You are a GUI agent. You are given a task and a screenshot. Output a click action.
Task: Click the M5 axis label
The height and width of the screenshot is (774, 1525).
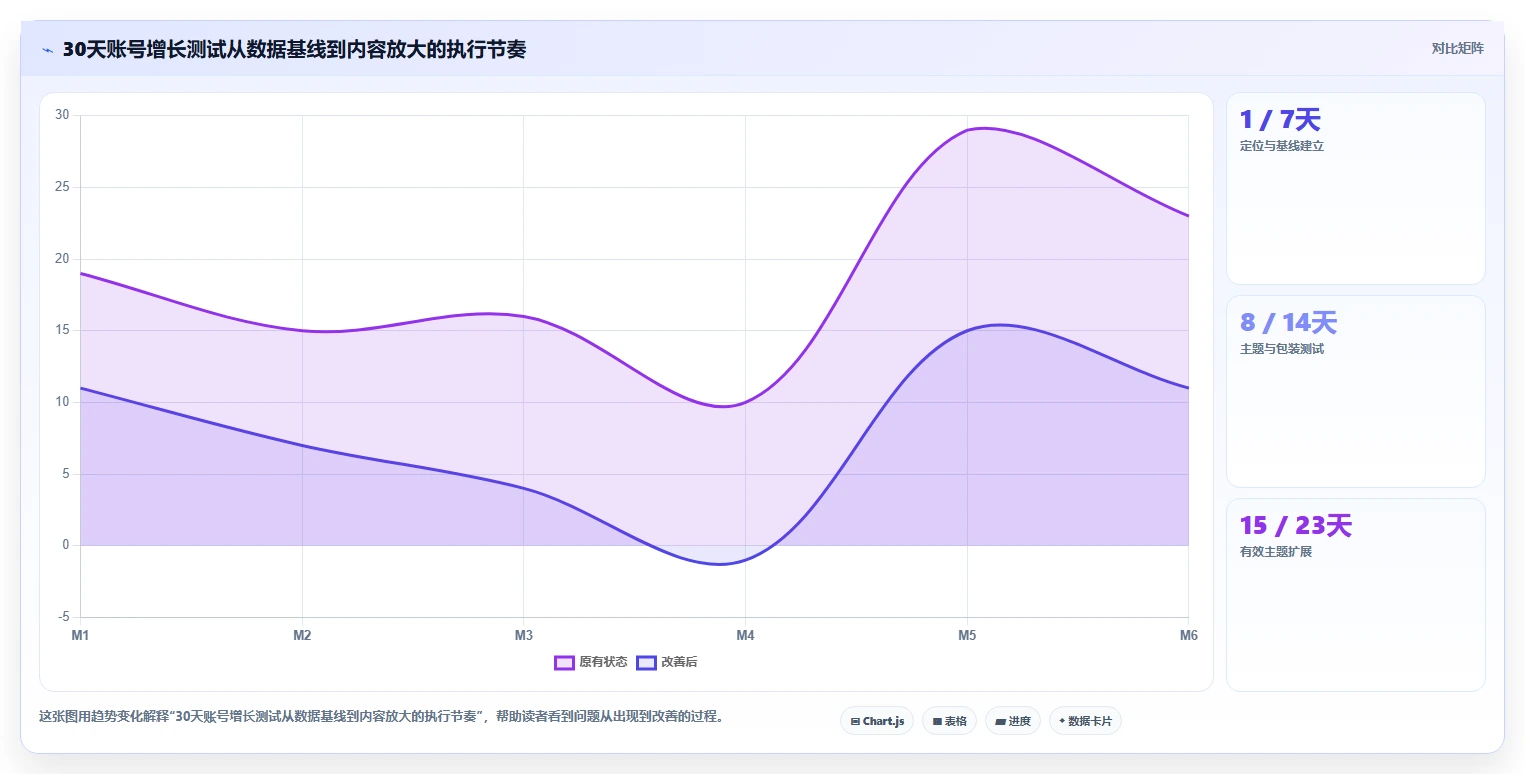pyautogui.click(x=967, y=635)
